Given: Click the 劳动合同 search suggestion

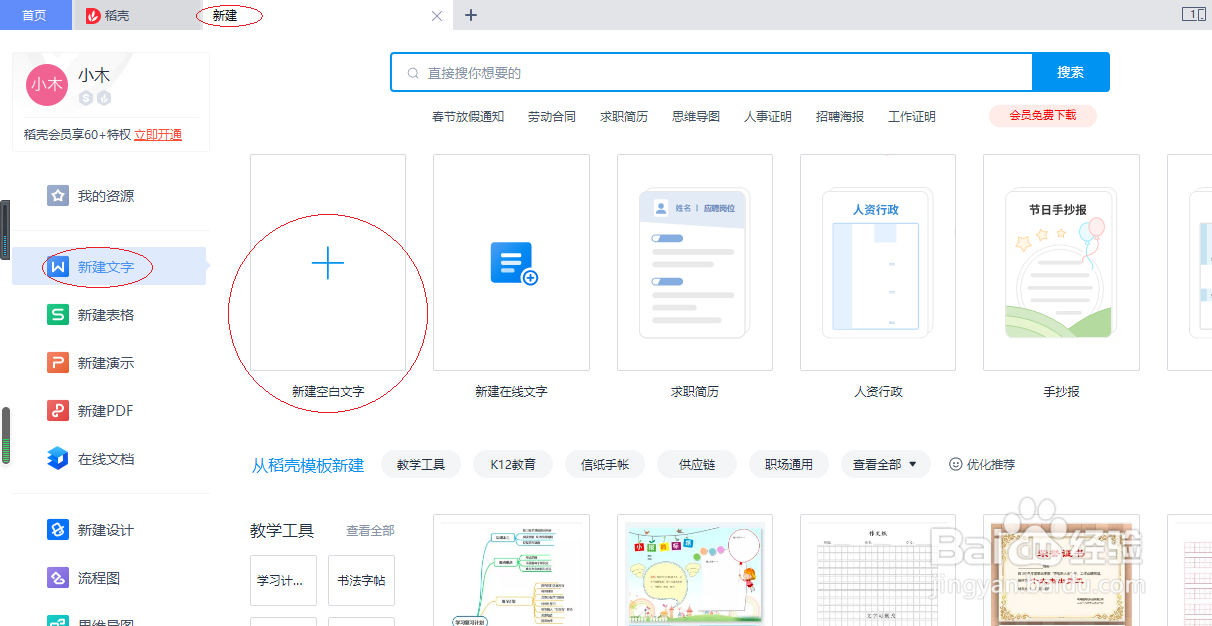Looking at the screenshot, I should coord(552,117).
